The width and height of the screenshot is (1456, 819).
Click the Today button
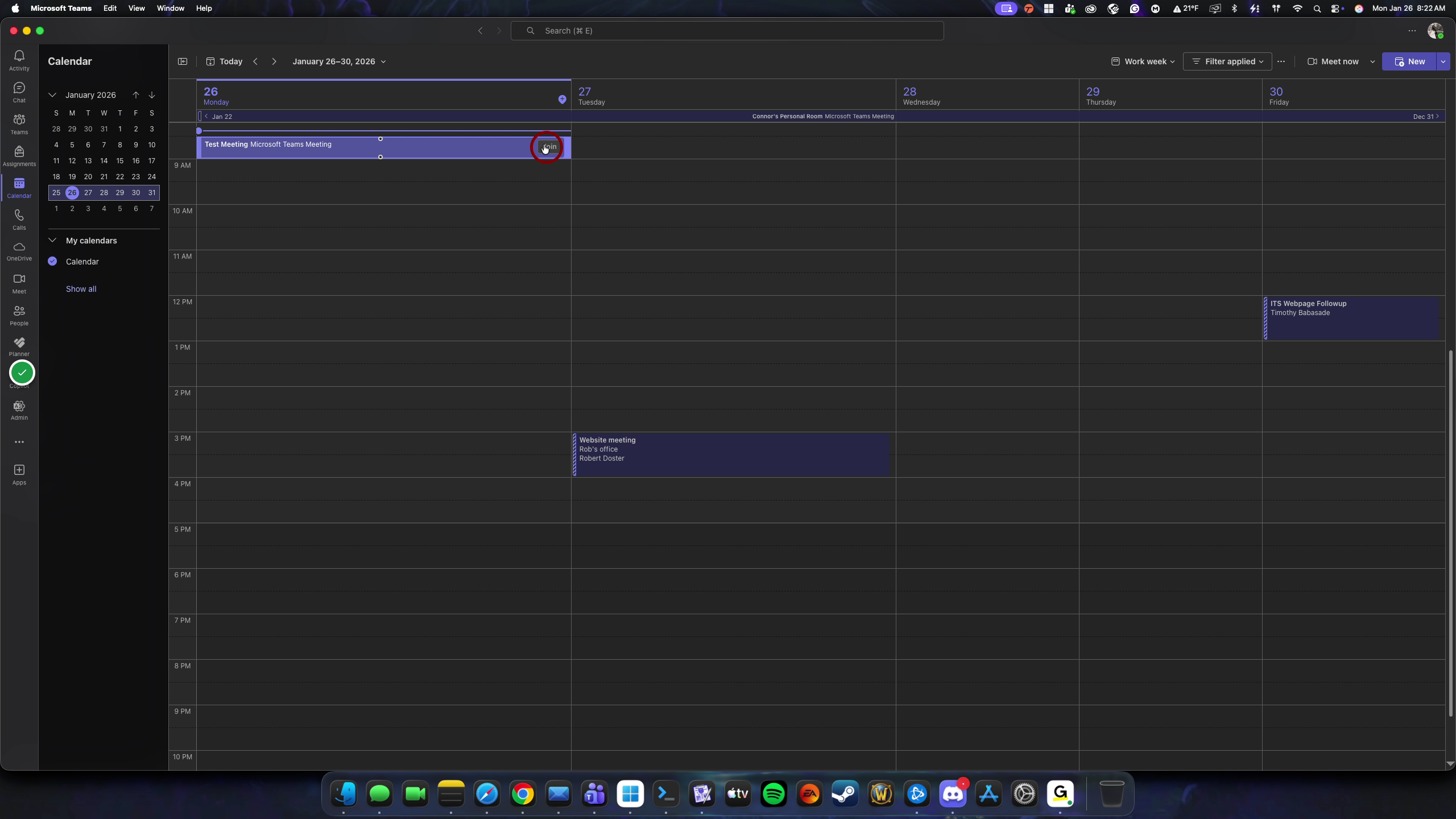pos(224,61)
